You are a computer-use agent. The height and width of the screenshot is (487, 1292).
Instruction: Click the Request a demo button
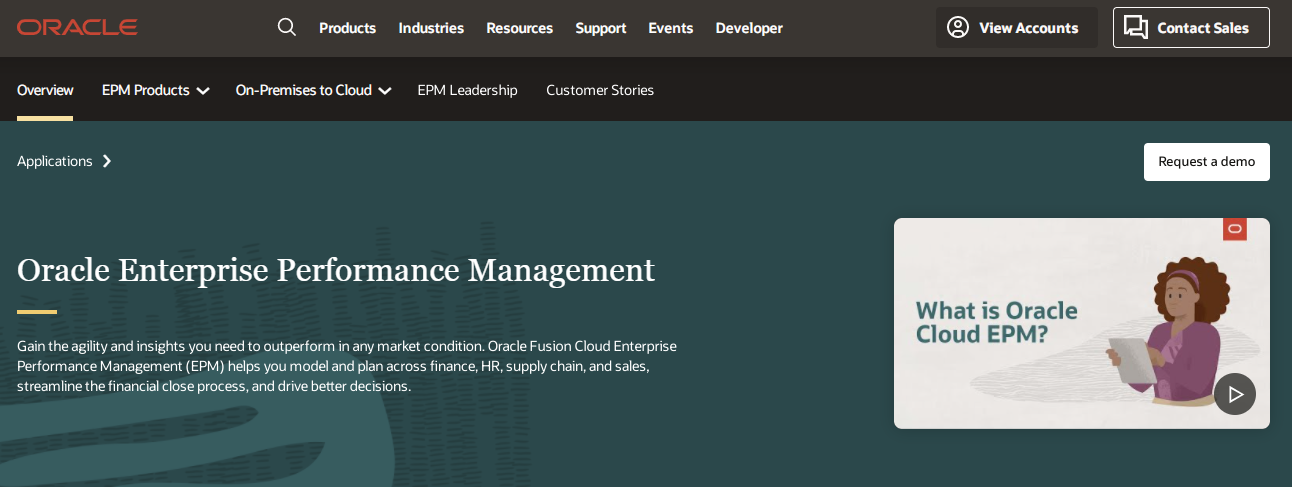(x=1206, y=162)
